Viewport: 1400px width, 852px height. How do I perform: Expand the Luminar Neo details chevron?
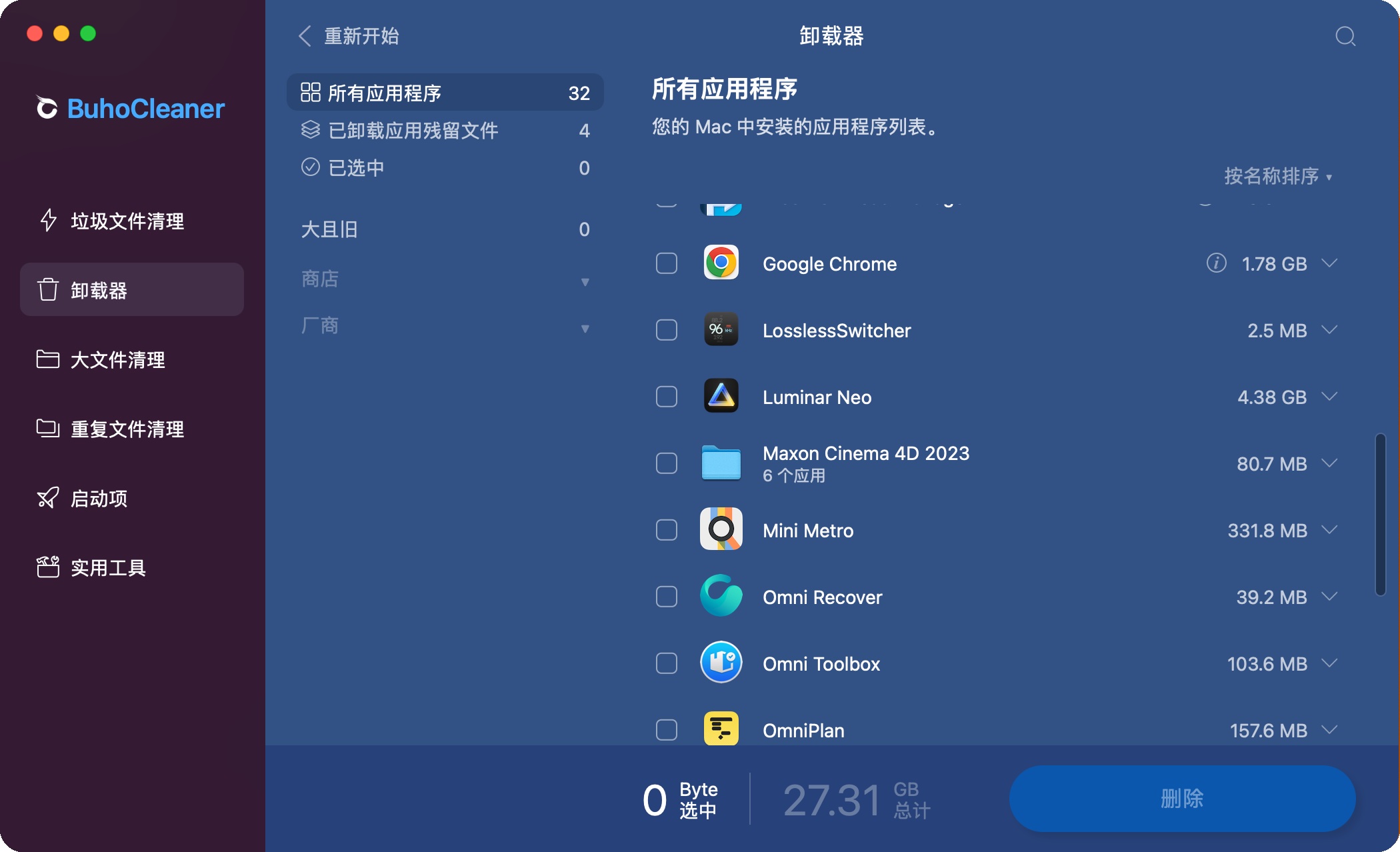(1329, 397)
